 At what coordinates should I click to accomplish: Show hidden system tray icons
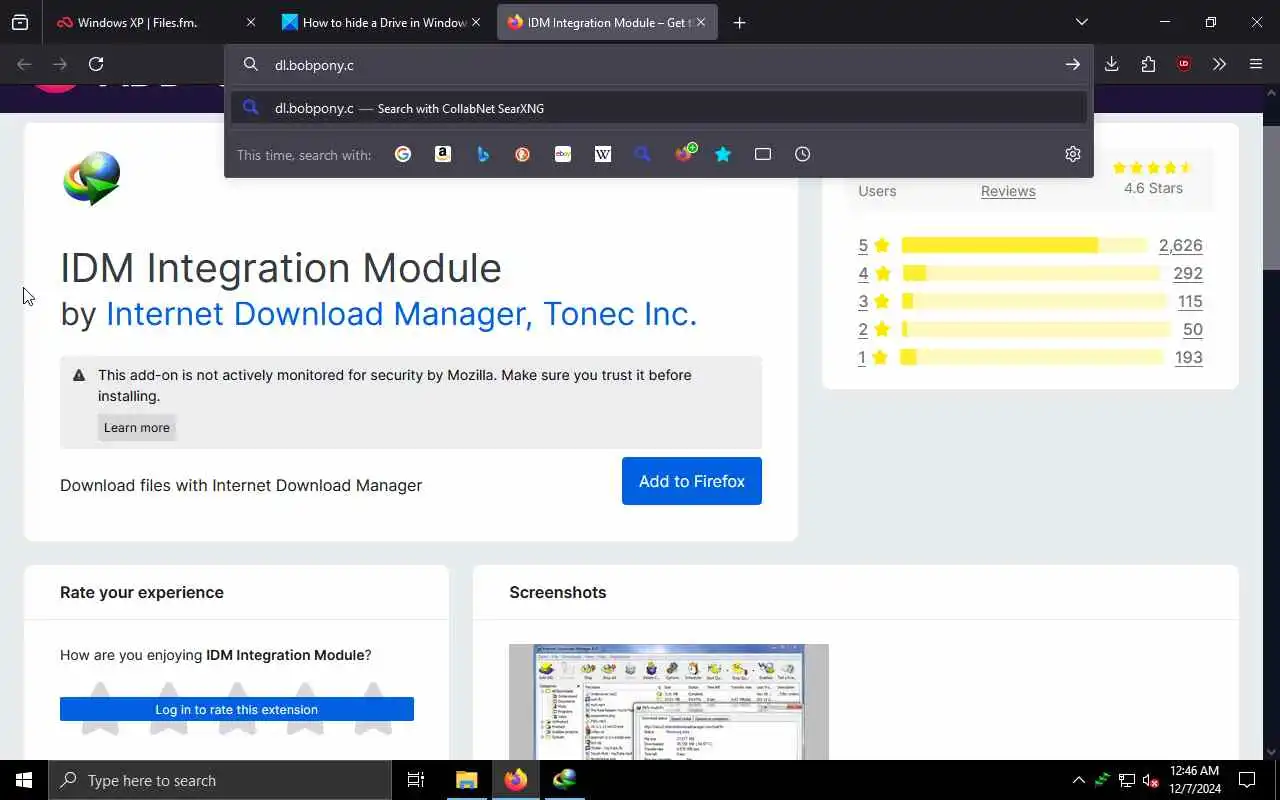(1078, 780)
